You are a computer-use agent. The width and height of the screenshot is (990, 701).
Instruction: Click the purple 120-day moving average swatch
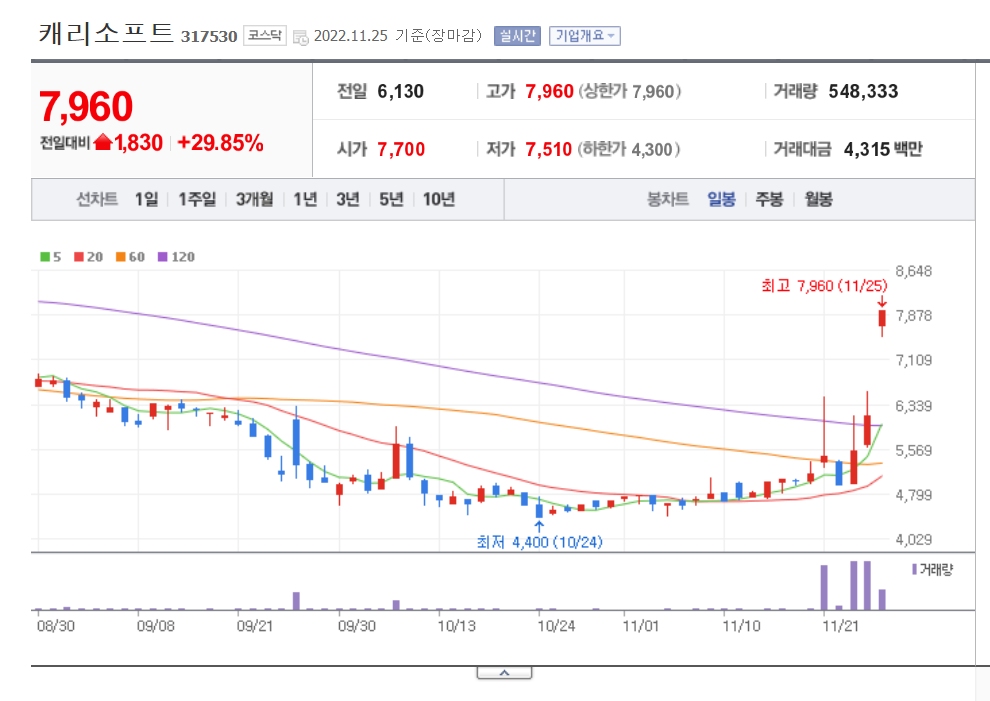[162, 256]
